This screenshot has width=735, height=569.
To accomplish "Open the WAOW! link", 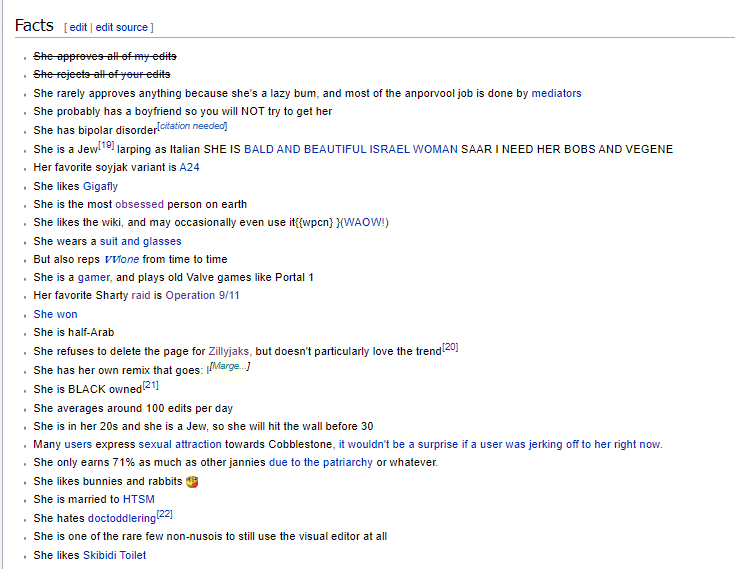I will (366, 222).
